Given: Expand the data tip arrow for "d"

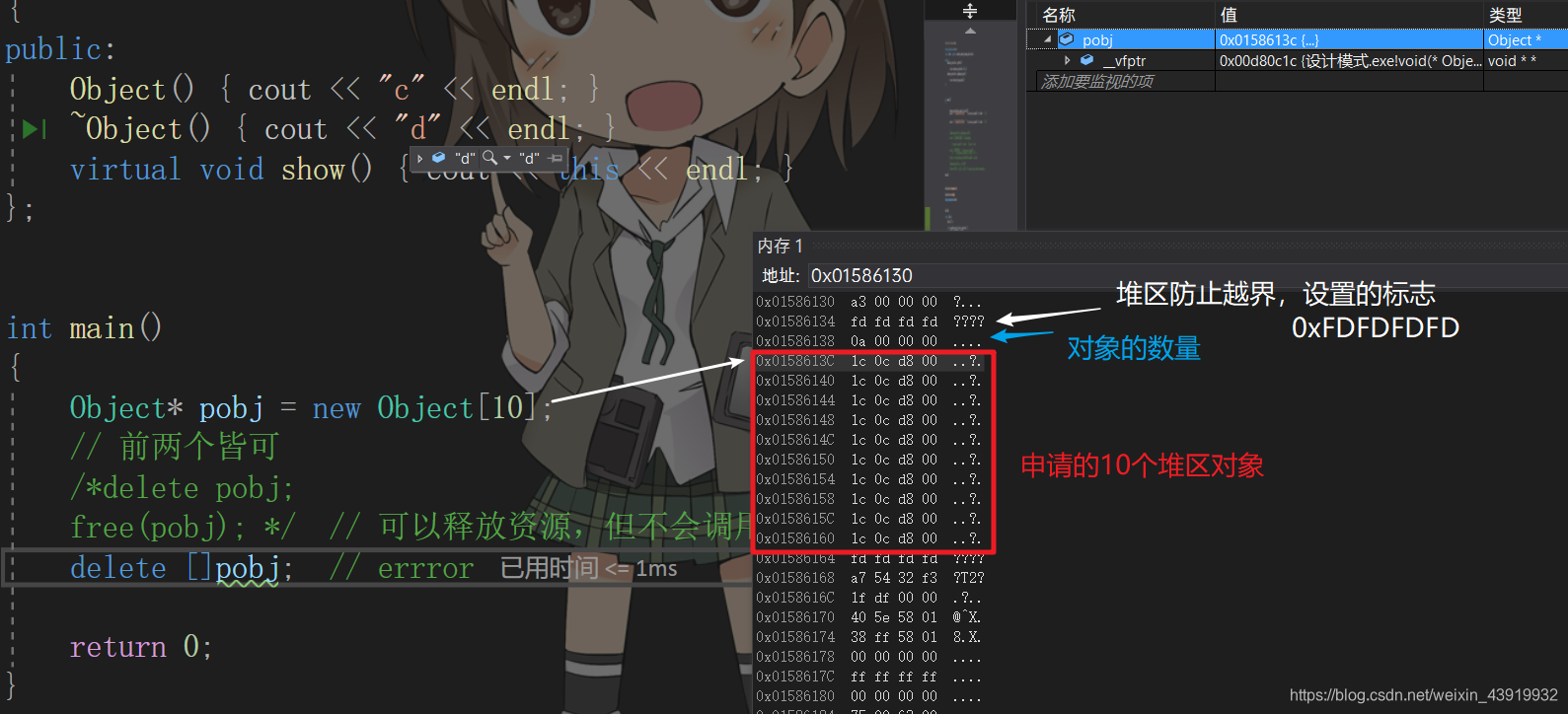Looking at the screenshot, I should click(420, 158).
